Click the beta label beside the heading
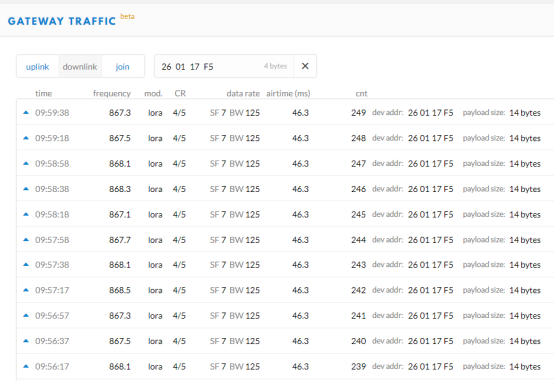 (127, 16)
